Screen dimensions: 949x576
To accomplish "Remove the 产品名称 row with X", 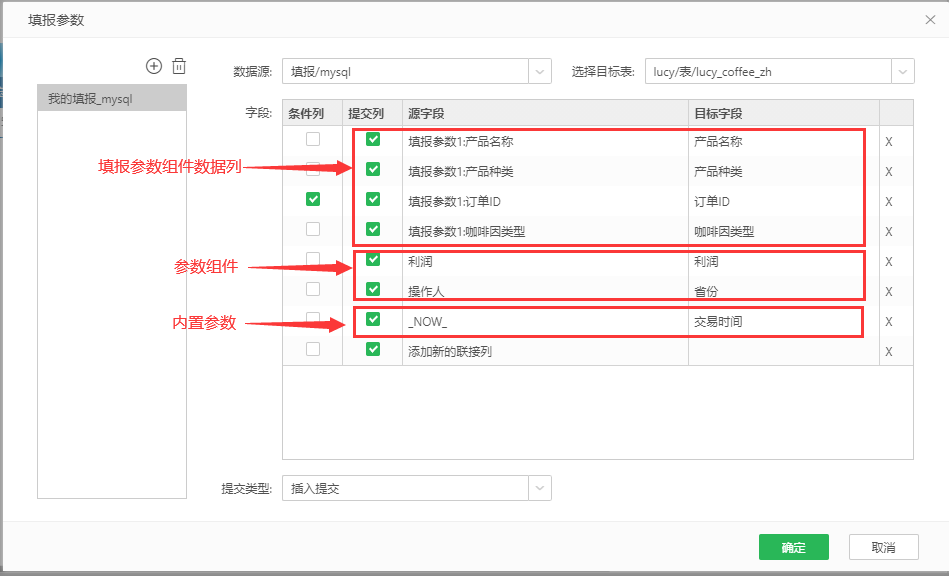I will [x=888, y=142].
